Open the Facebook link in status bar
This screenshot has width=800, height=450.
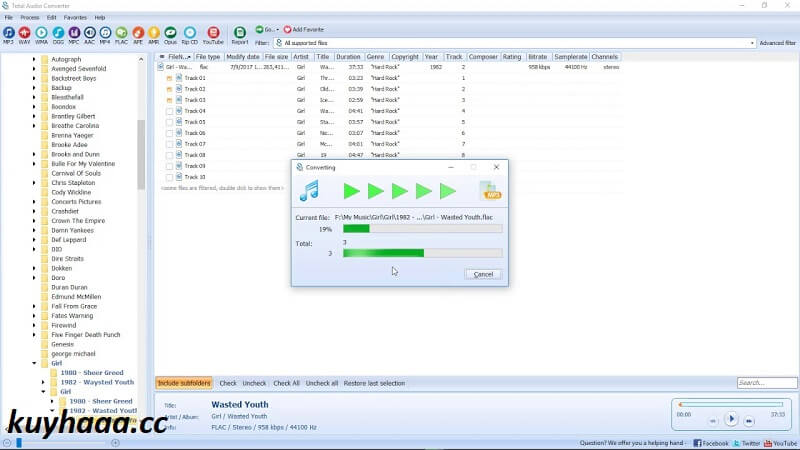tap(711, 443)
